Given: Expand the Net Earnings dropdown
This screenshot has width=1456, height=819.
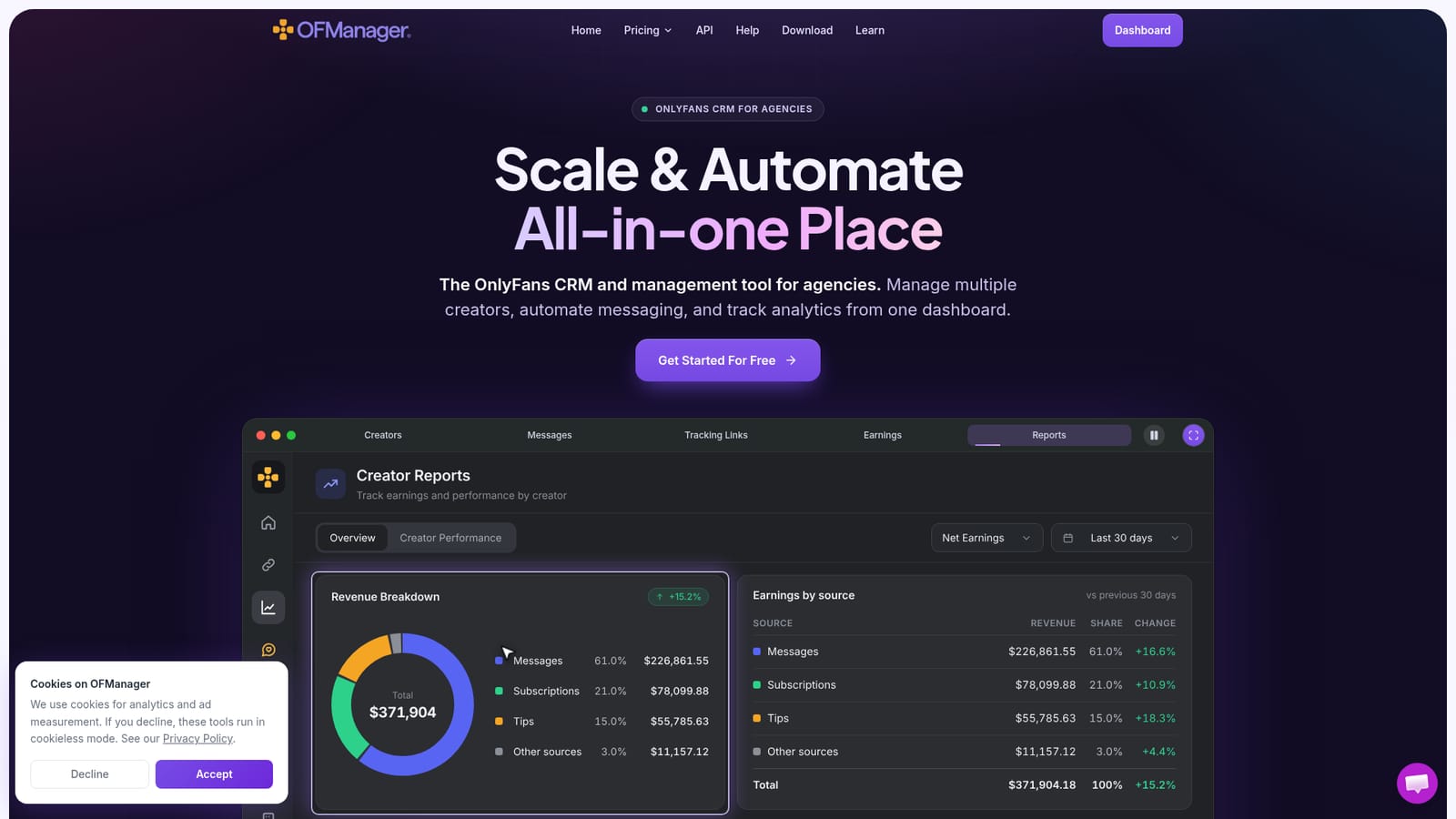Looking at the screenshot, I should 986,538.
